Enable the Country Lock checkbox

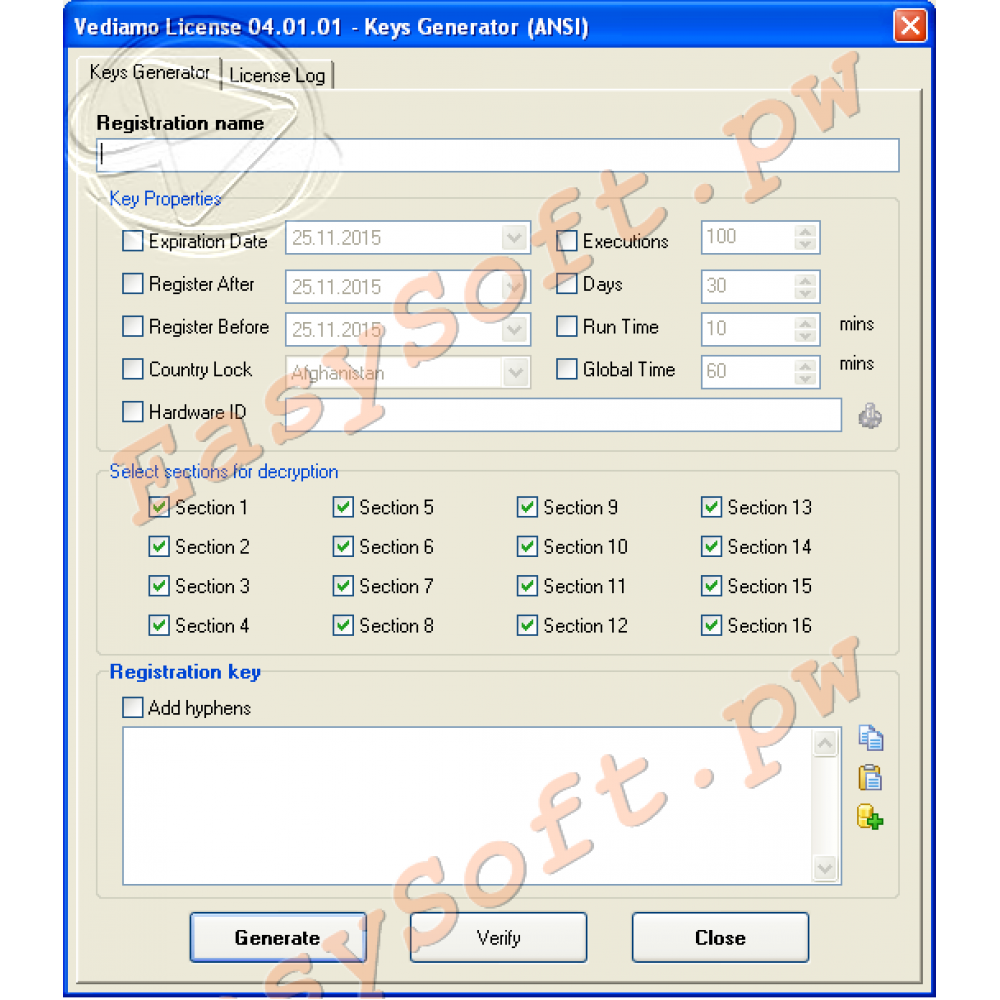(133, 369)
